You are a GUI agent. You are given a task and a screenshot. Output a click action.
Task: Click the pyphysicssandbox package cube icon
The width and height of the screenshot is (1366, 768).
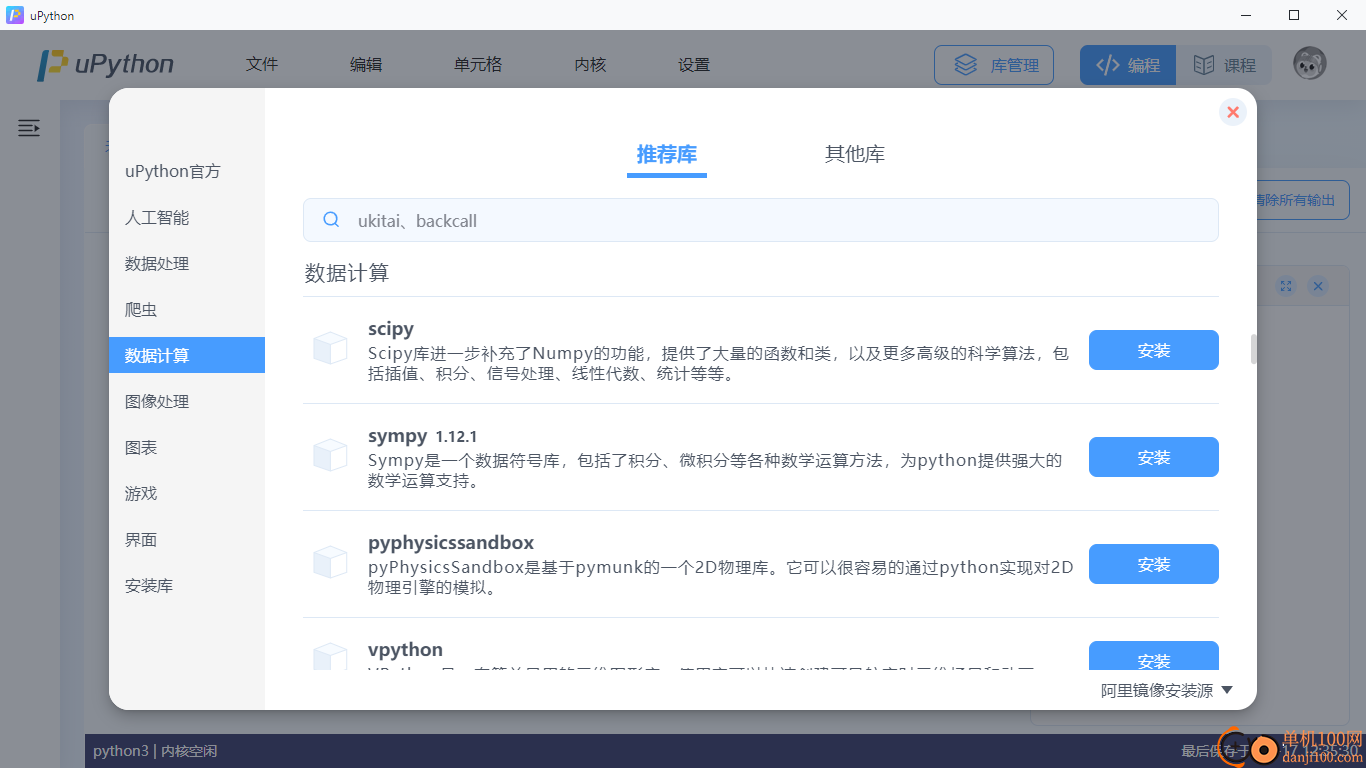(x=330, y=563)
